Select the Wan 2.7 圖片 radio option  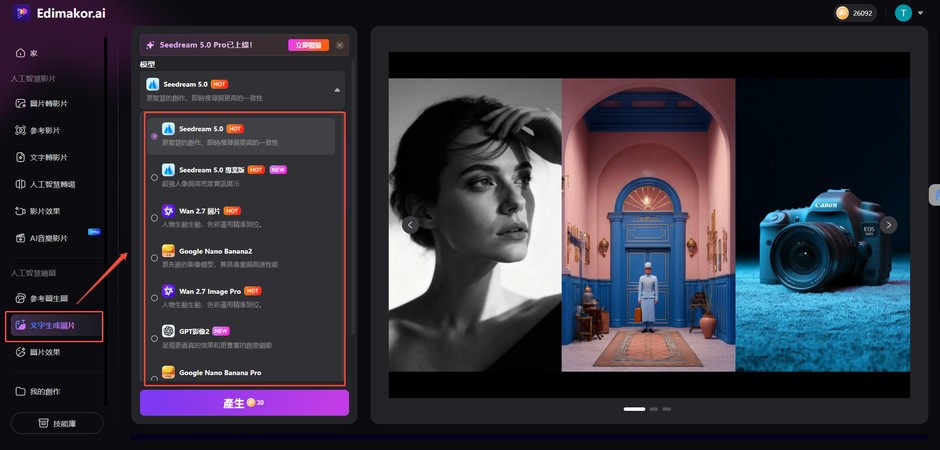[155, 218]
